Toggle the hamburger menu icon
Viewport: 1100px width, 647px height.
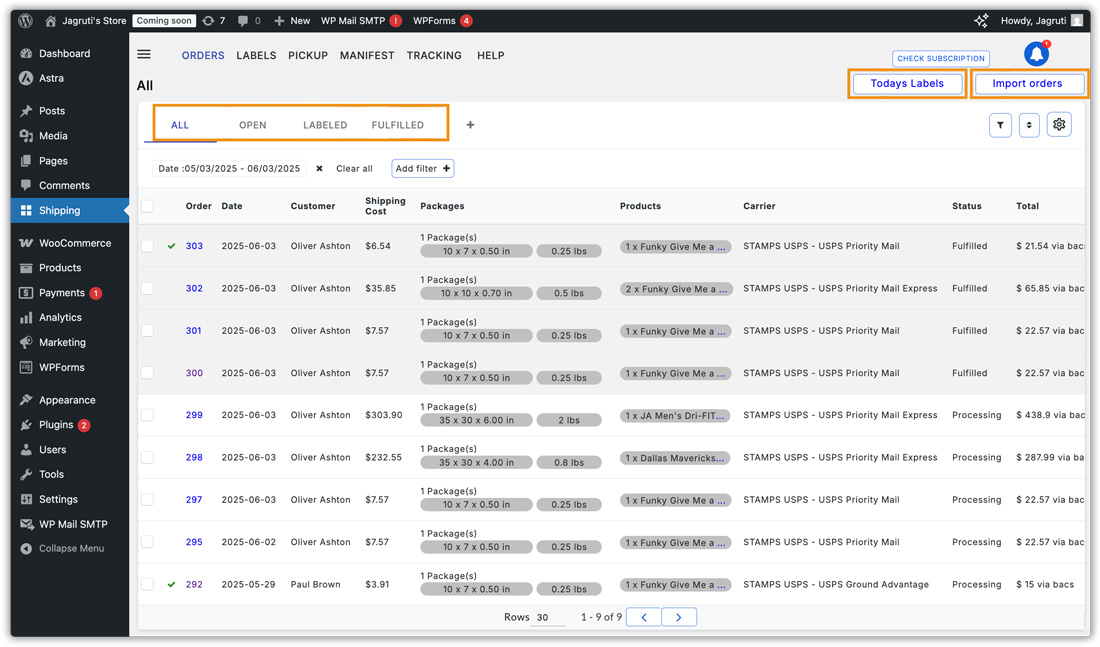[x=144, y=54]
